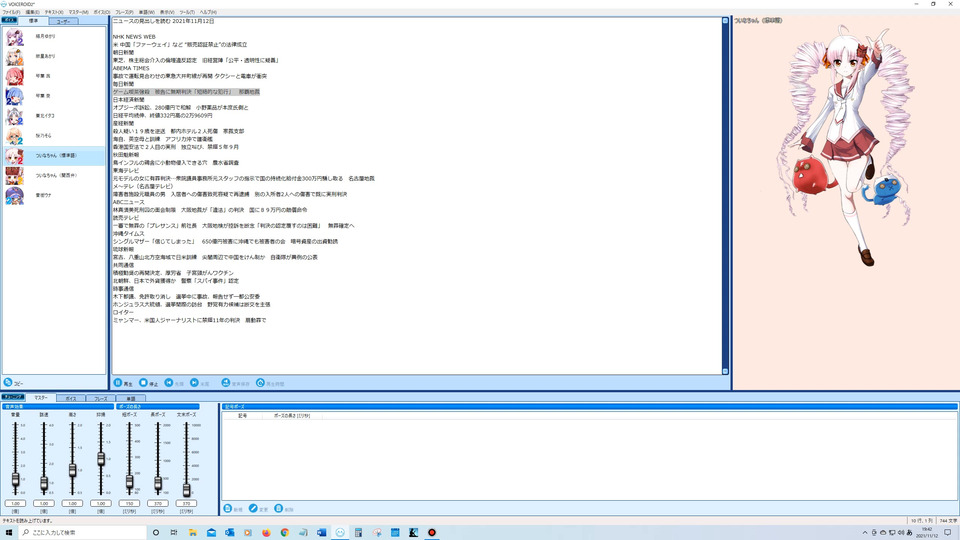Select 琴葉 葵 voice avatar
This screenshot has height=540, width=960.
pyautogui.click(x=15, y=96)
